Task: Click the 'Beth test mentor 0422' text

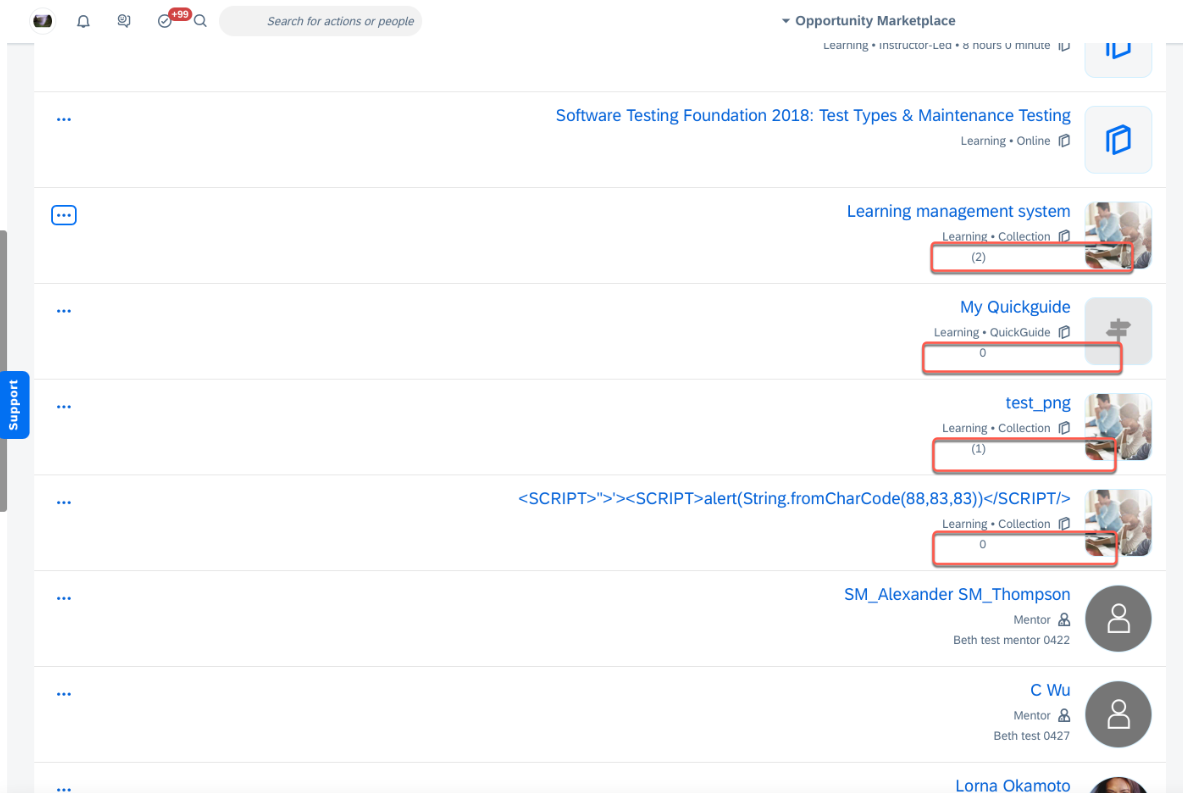Action: coord(1011,641)
